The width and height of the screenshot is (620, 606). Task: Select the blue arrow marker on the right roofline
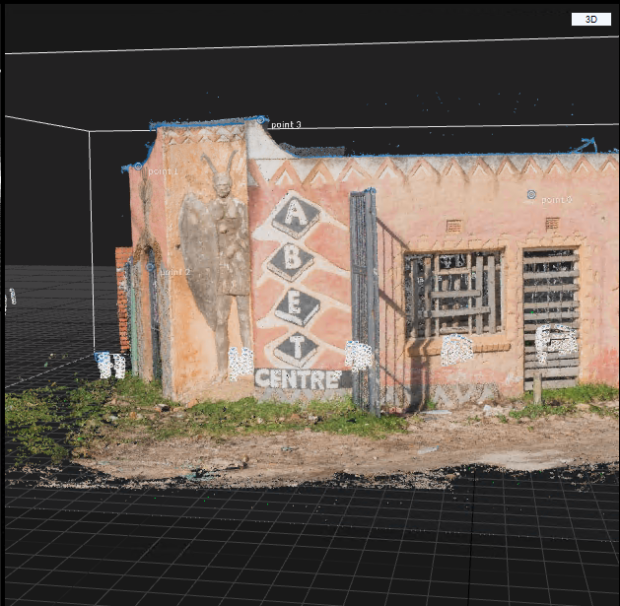coord(585,146)
